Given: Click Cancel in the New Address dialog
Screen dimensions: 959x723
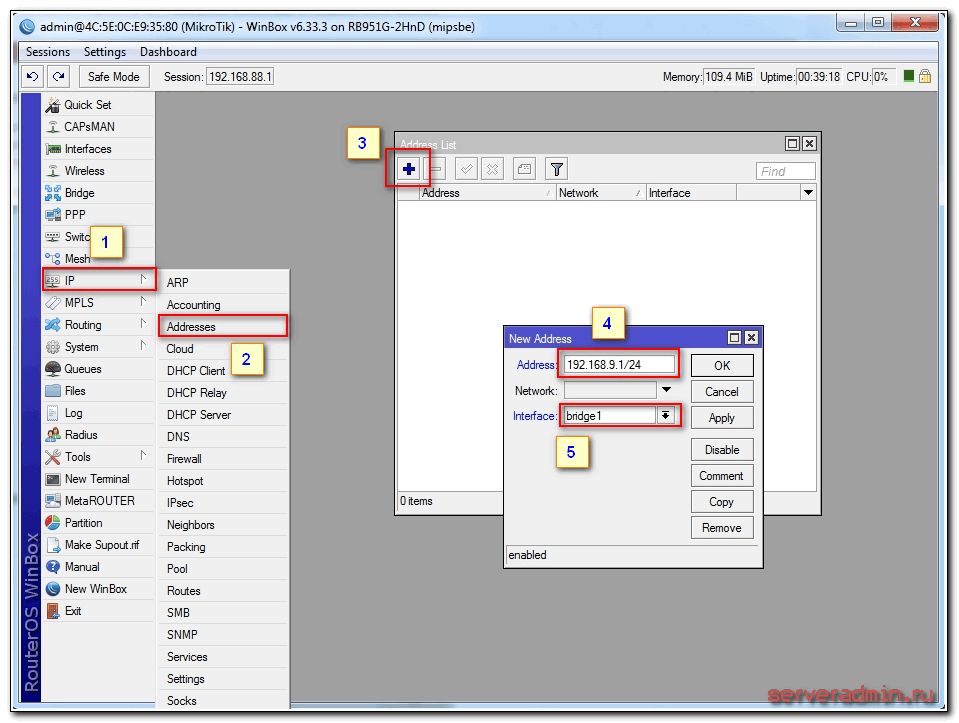Looking at the screenshot, I should (x=722, y=391).
